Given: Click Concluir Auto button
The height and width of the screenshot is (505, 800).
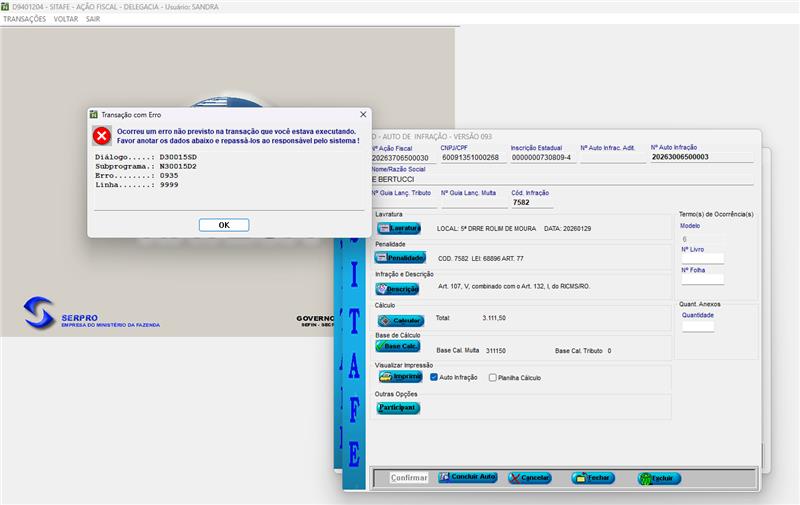Looking at the screenshot, I should [x=467, y=478].
